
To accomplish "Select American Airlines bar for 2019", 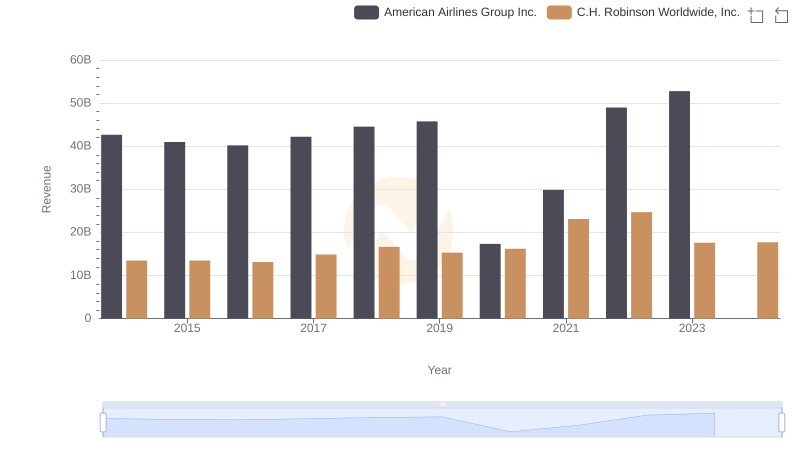I will [427, 220].
